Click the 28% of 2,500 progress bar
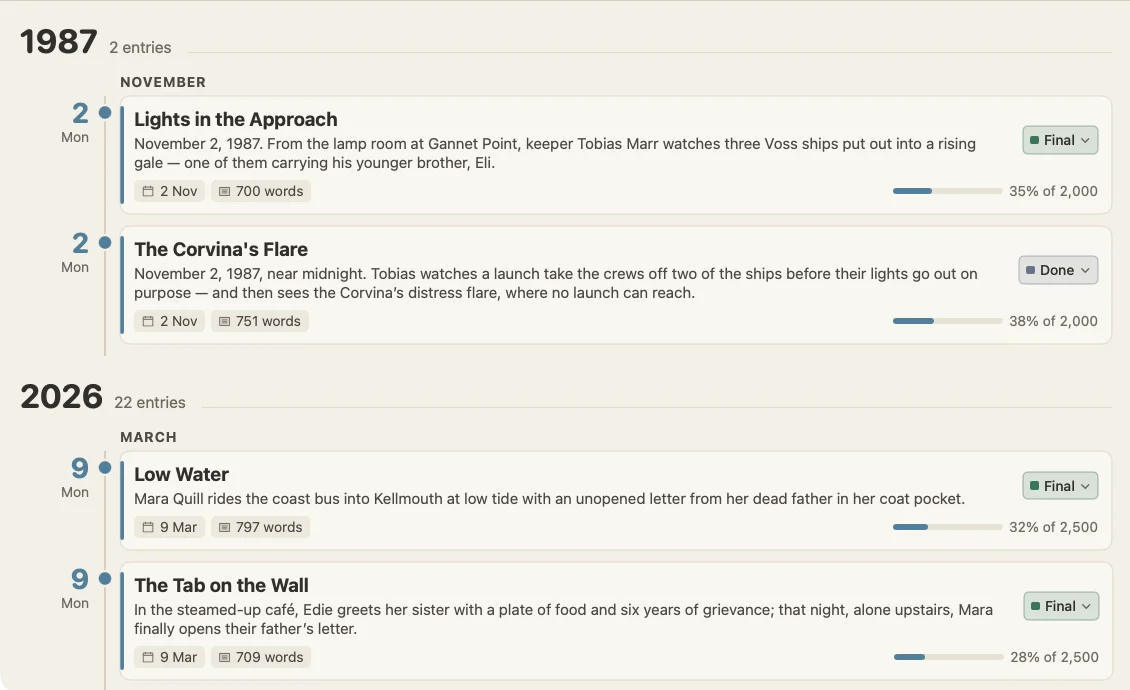The width and height of the screenshot is (1130, 690). 948,657
